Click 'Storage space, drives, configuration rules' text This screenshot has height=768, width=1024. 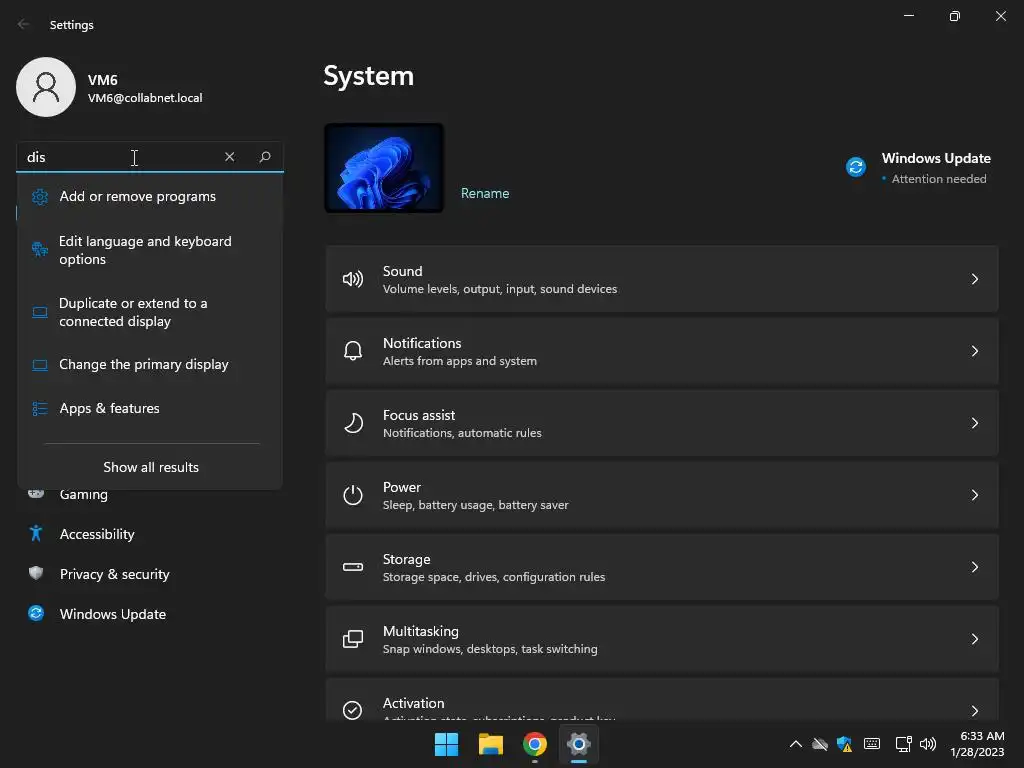coord(494,577)
